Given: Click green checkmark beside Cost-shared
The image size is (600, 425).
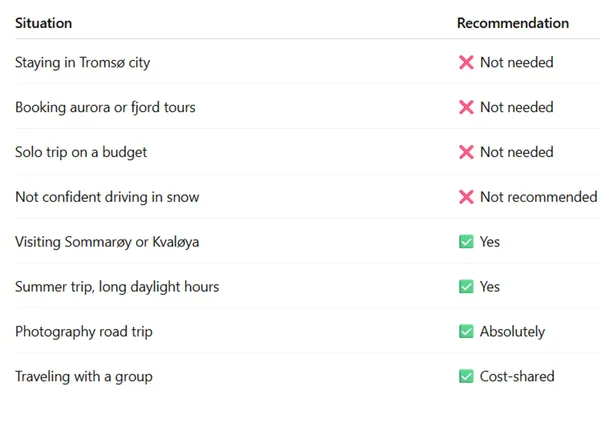Looking at the screenshot, I should [466, 376].
